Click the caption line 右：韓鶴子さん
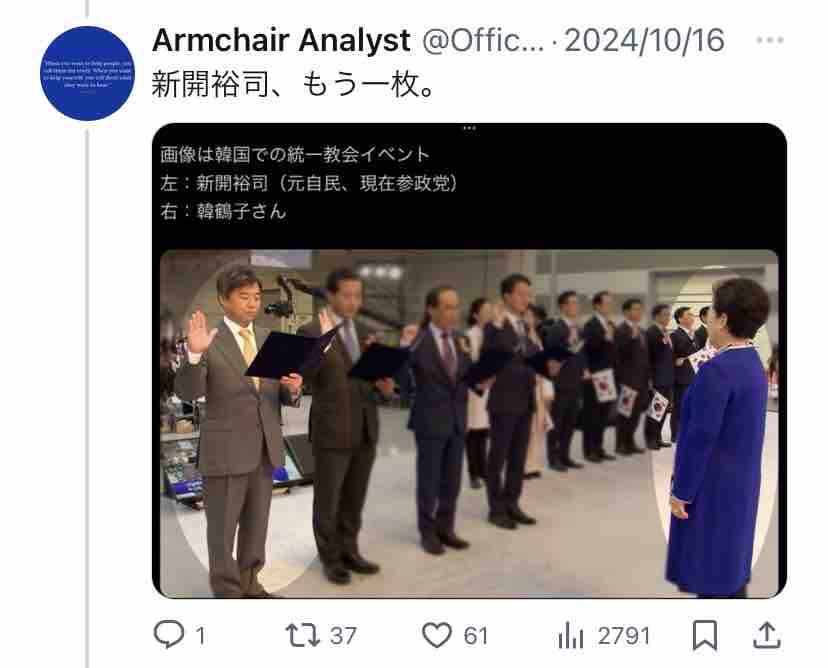This screenshot has height=668, width=828. pos(223,212)
